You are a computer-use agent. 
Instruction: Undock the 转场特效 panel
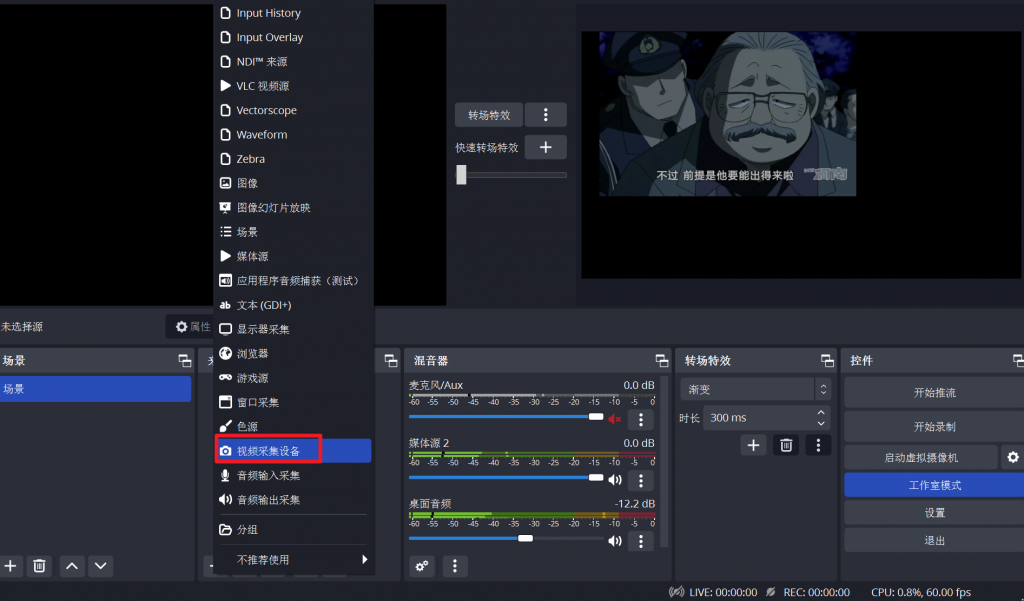827,361
